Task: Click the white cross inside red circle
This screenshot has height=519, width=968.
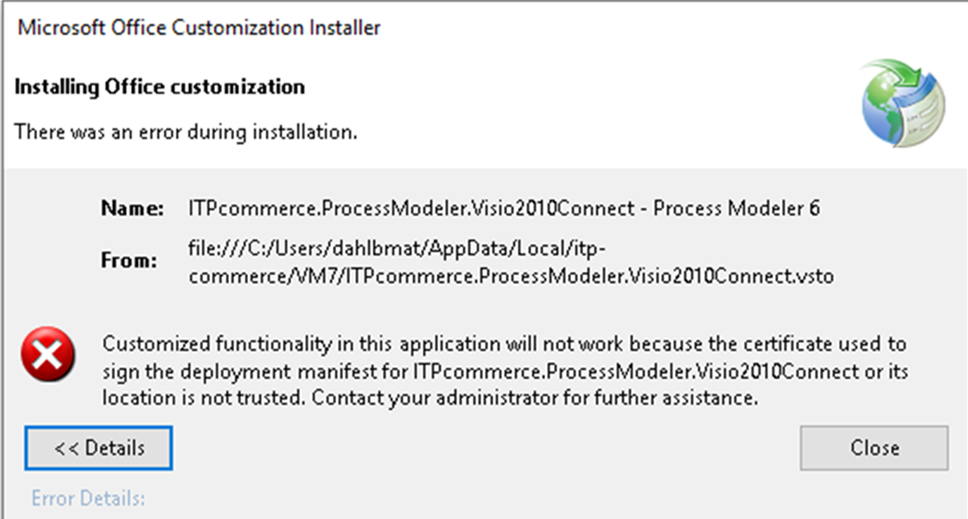Action: (48, 355)
